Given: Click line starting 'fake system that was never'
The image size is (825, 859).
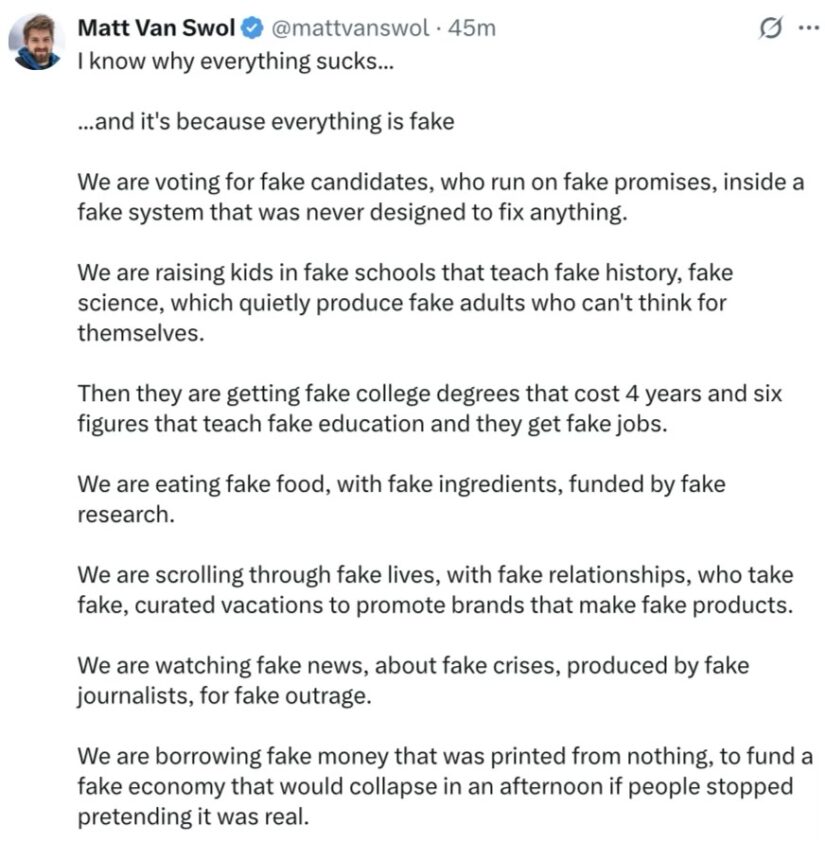Looking at the screenshot, I should [352, 213].
